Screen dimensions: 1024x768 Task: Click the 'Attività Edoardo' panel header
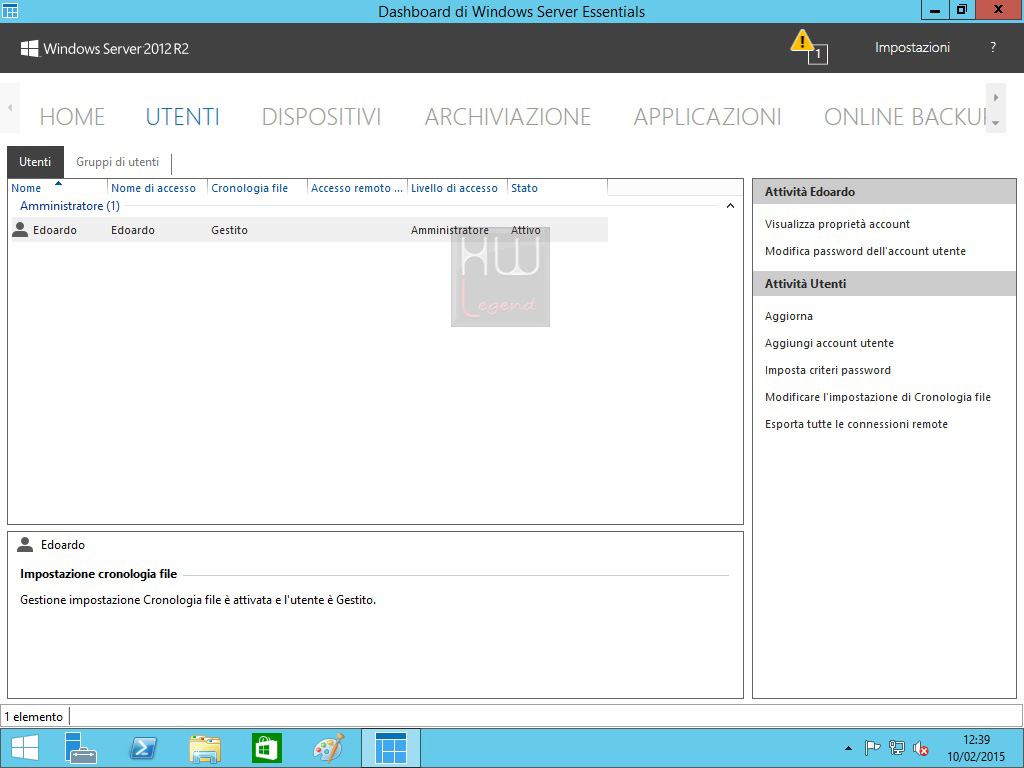(x=884, y=192)
